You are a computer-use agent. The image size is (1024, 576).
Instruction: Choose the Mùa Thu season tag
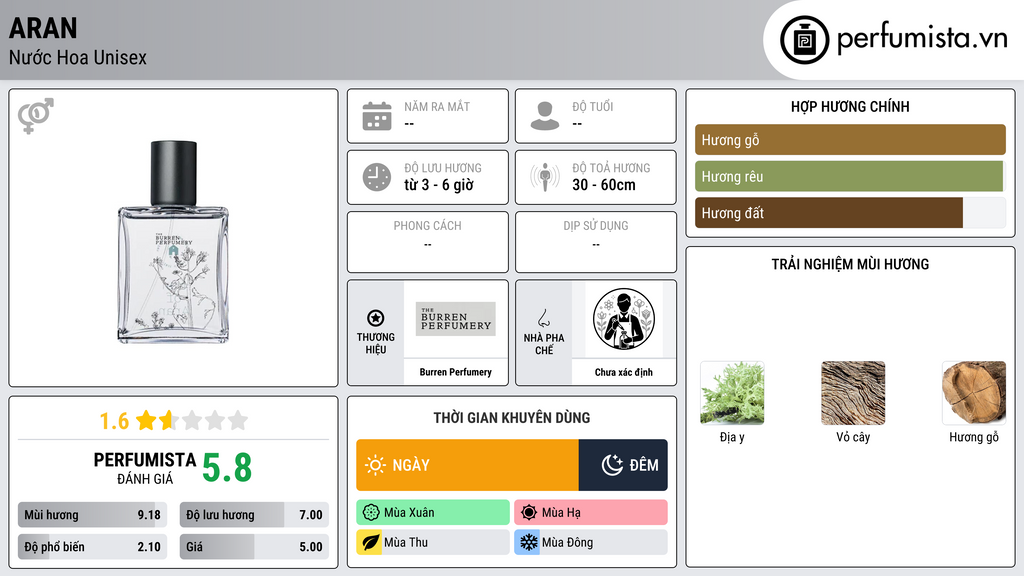point(433,542)
